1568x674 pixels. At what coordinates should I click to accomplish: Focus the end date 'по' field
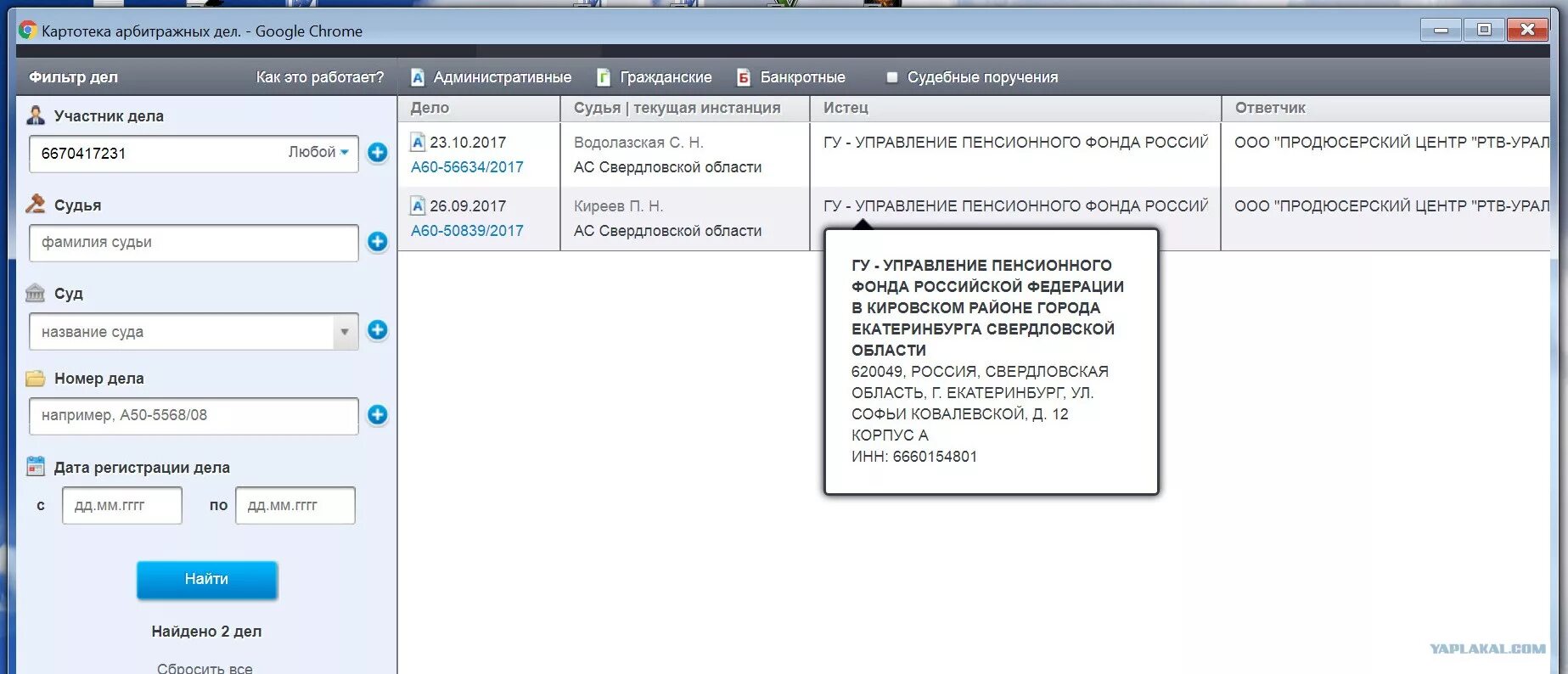coord(295,505)
